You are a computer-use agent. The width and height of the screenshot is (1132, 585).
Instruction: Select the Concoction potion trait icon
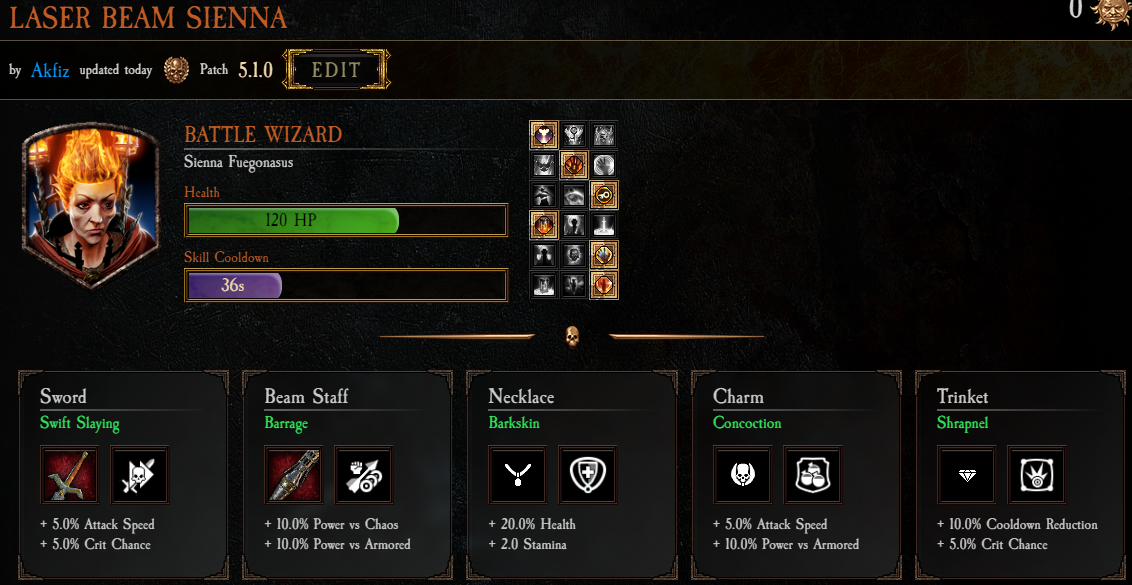(x=812, y=474)
